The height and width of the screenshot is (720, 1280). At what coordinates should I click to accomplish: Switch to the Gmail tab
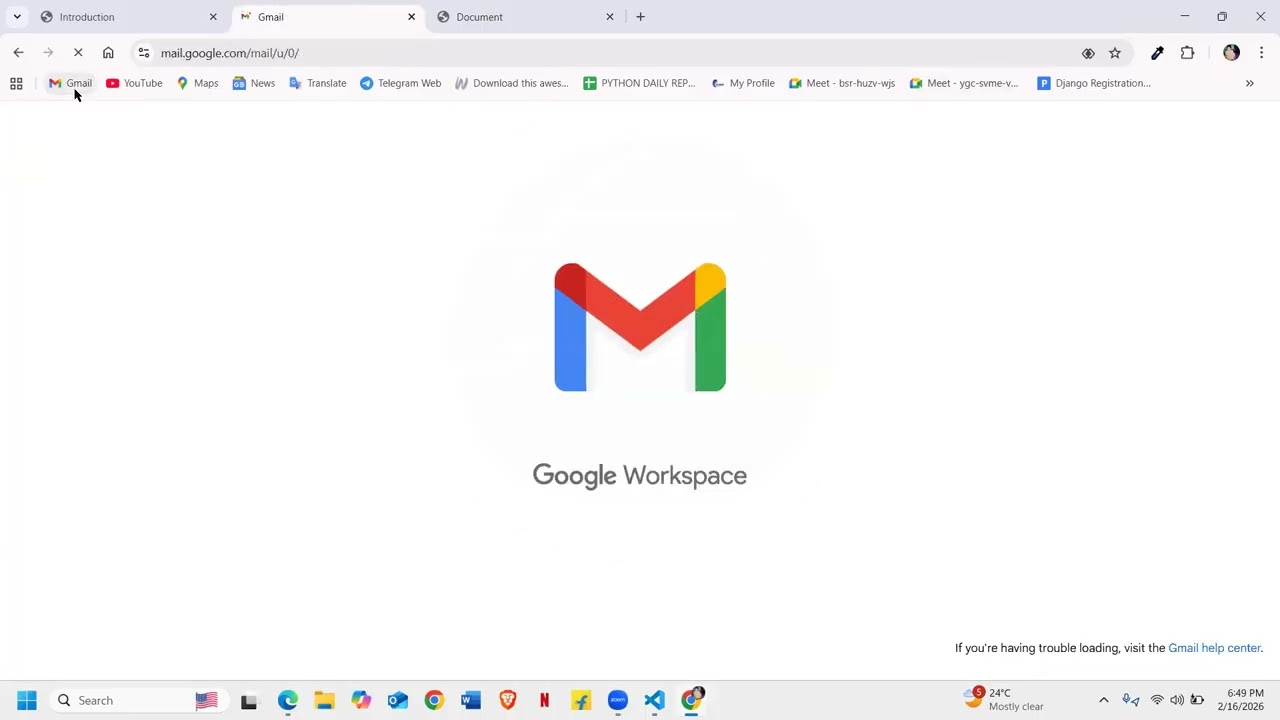[x=329, y=17]
